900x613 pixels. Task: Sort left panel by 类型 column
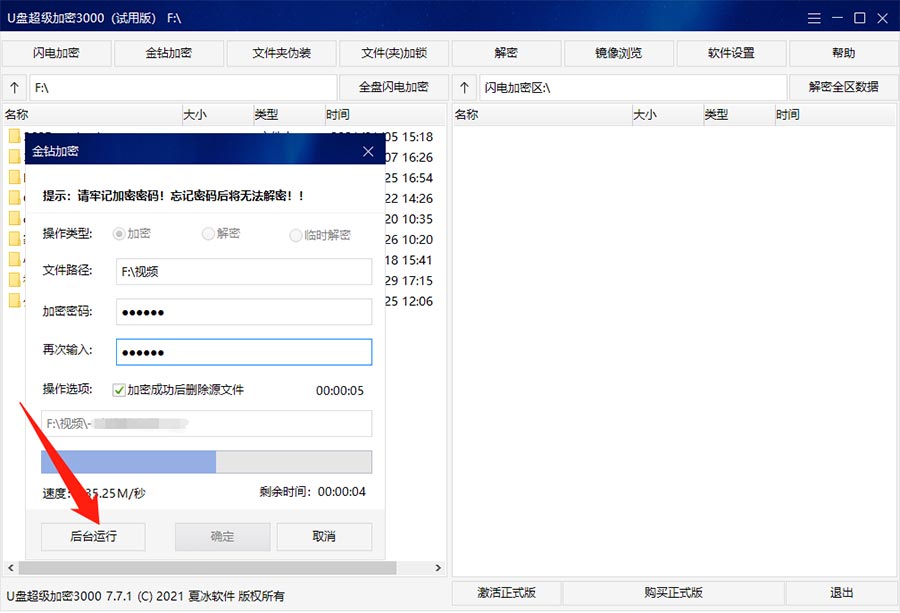tap(289, 115)
